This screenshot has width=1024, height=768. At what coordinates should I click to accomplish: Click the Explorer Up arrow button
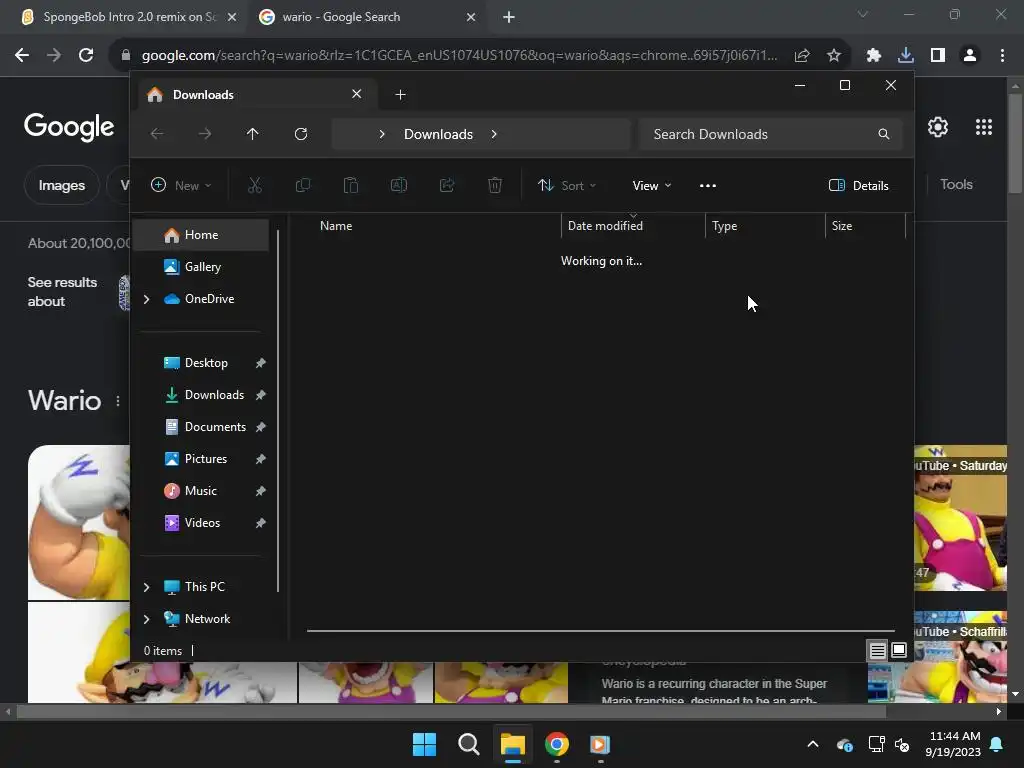click(x=253, y=134)
